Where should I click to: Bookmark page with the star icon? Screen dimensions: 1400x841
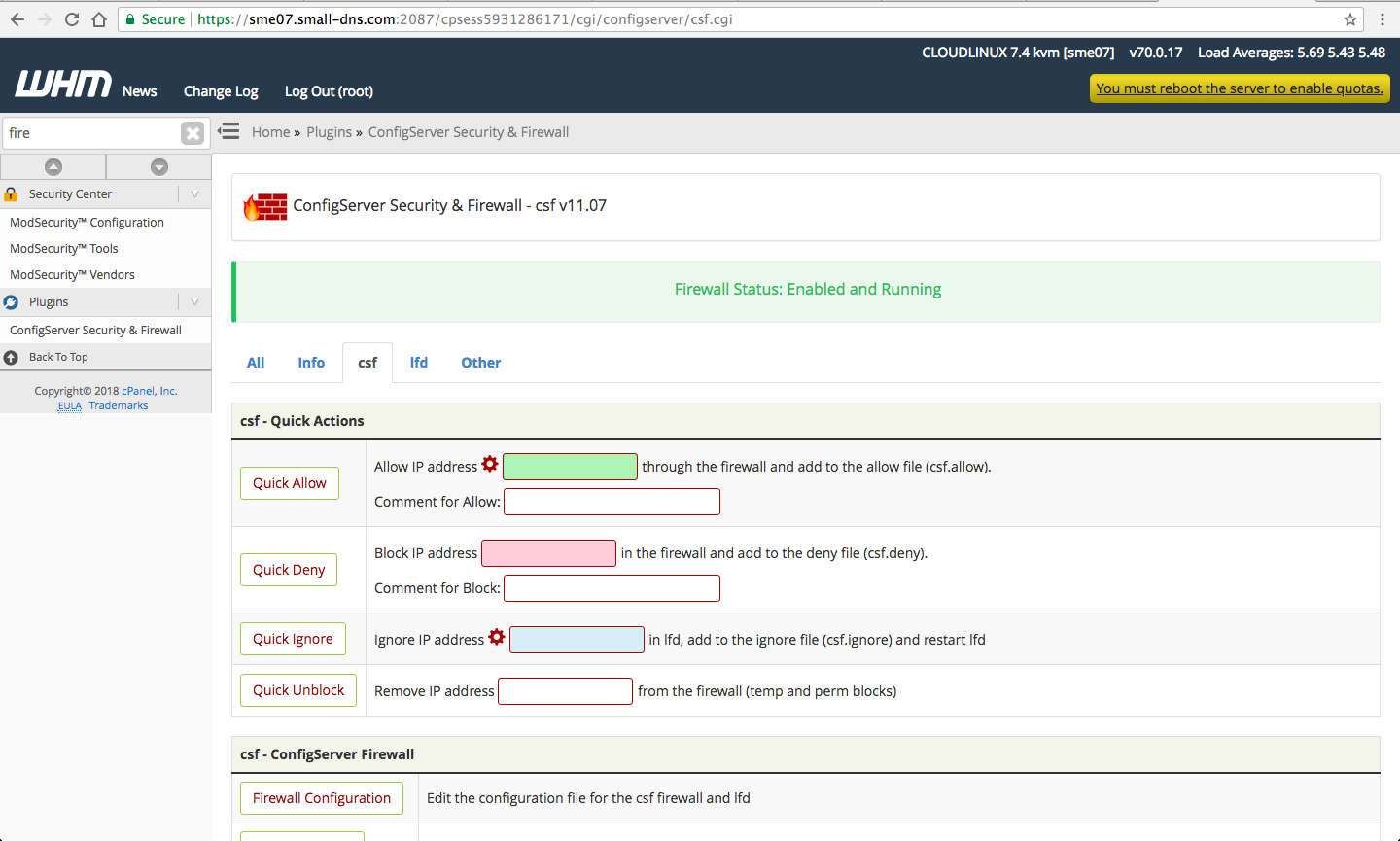point(1350,19)
